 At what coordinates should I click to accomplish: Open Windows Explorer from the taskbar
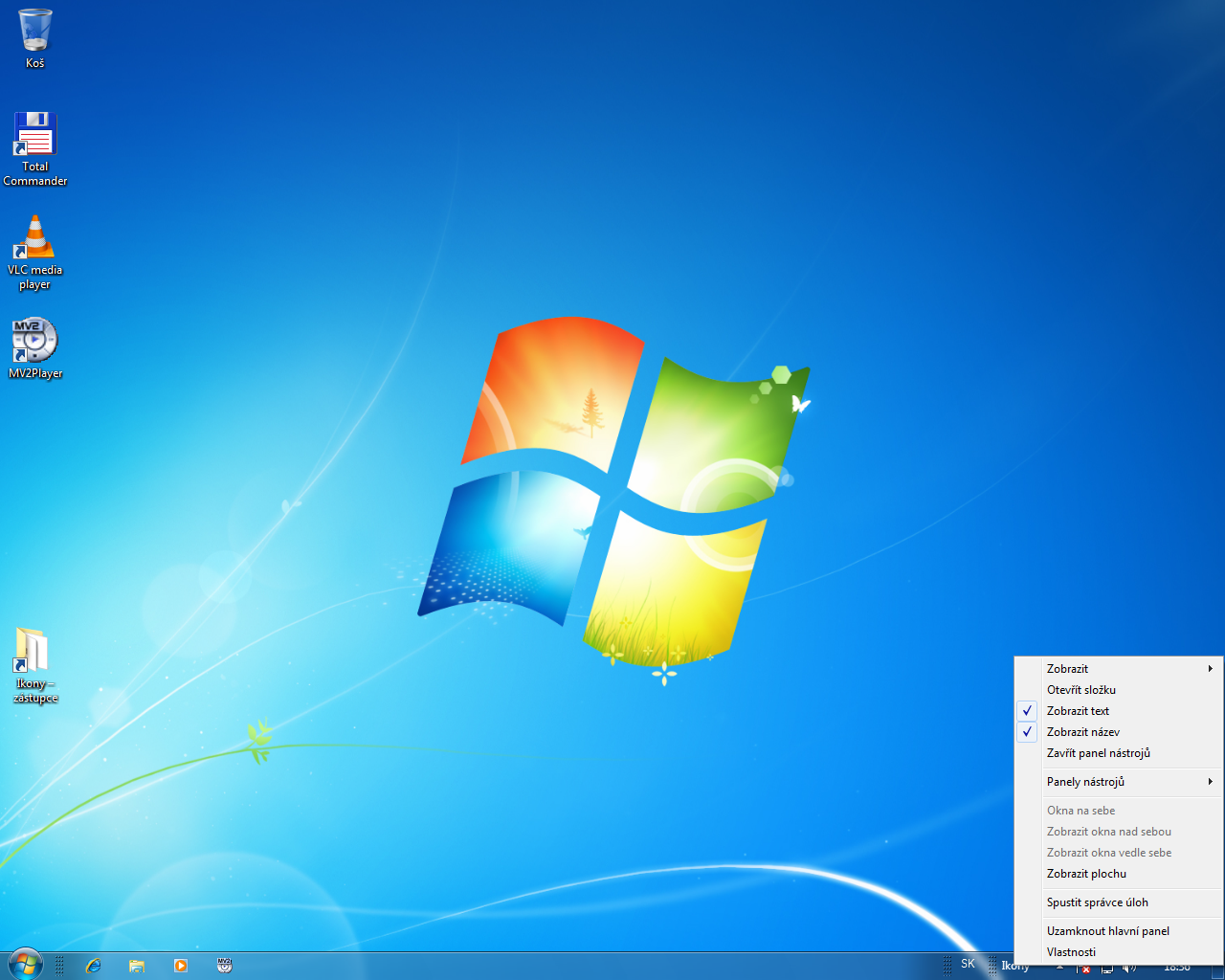tap(137, 966)
